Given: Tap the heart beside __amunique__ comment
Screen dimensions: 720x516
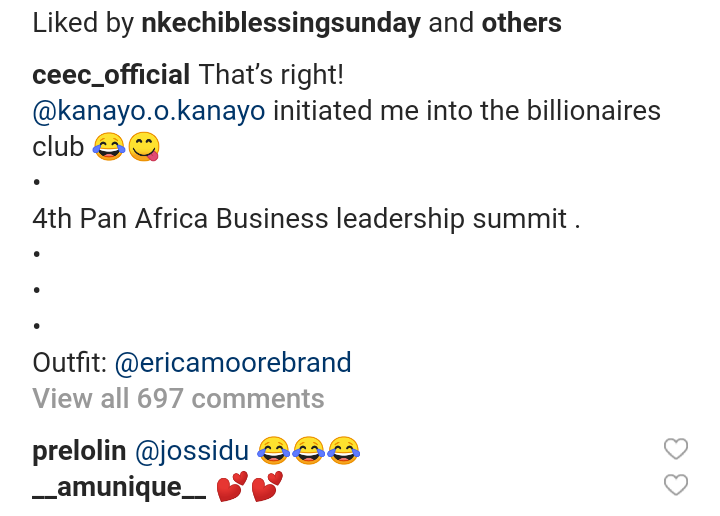Looking at the screenshot, I should coord(676,486).
